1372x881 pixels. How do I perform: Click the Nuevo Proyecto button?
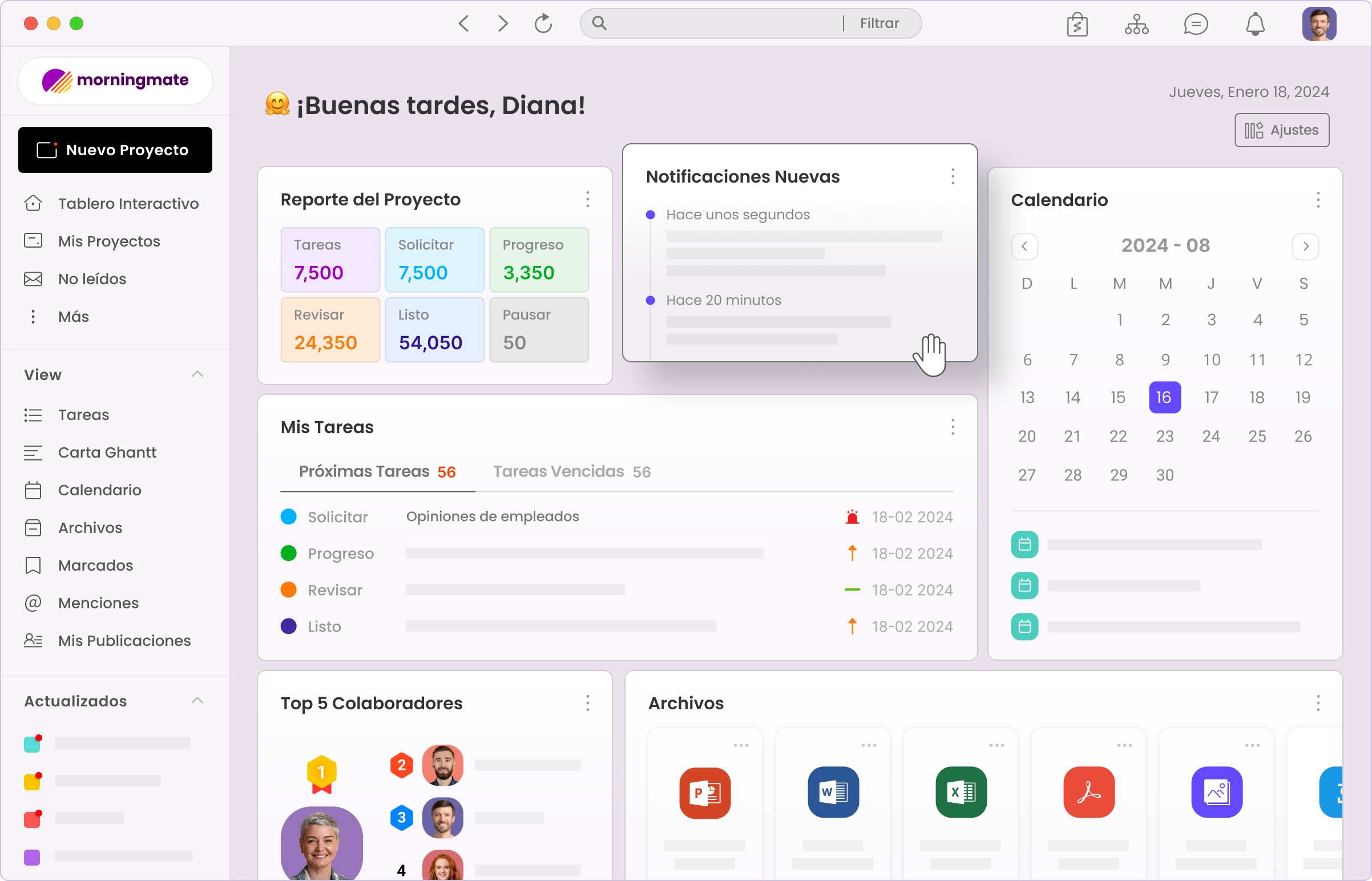[x=115, y=150]
